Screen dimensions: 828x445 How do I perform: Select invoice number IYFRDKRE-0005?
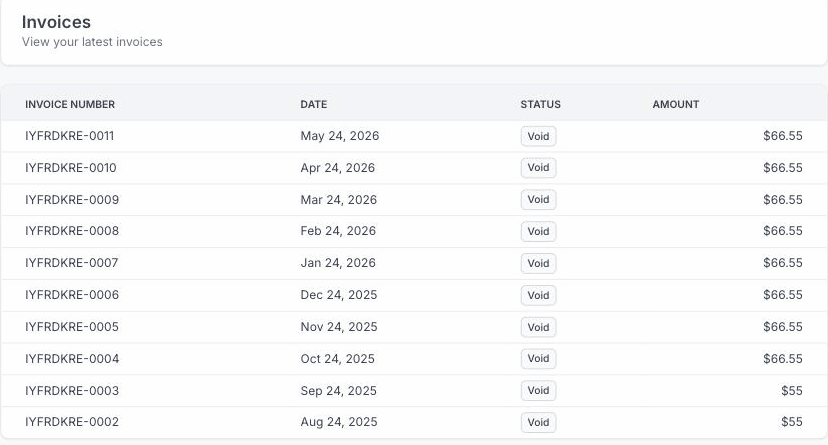(x=72, y=327)
